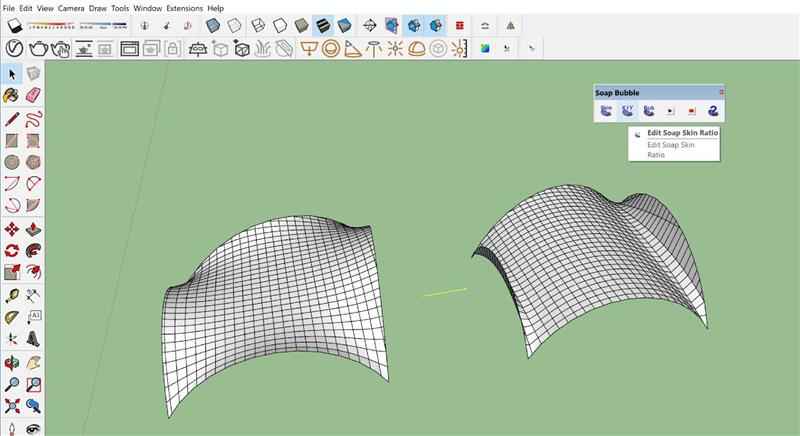The width and height of the screenshot is (800, 436).
Task: Choose the Rectangle drawing tool
Action: [x=12, y=141]
